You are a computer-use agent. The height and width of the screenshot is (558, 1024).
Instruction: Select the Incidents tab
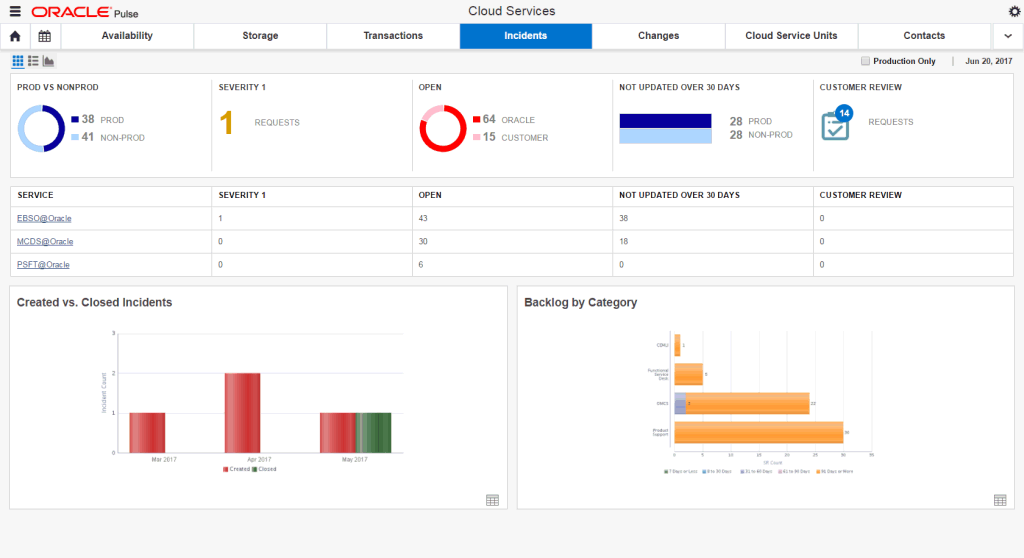click(x=526, y=36)
